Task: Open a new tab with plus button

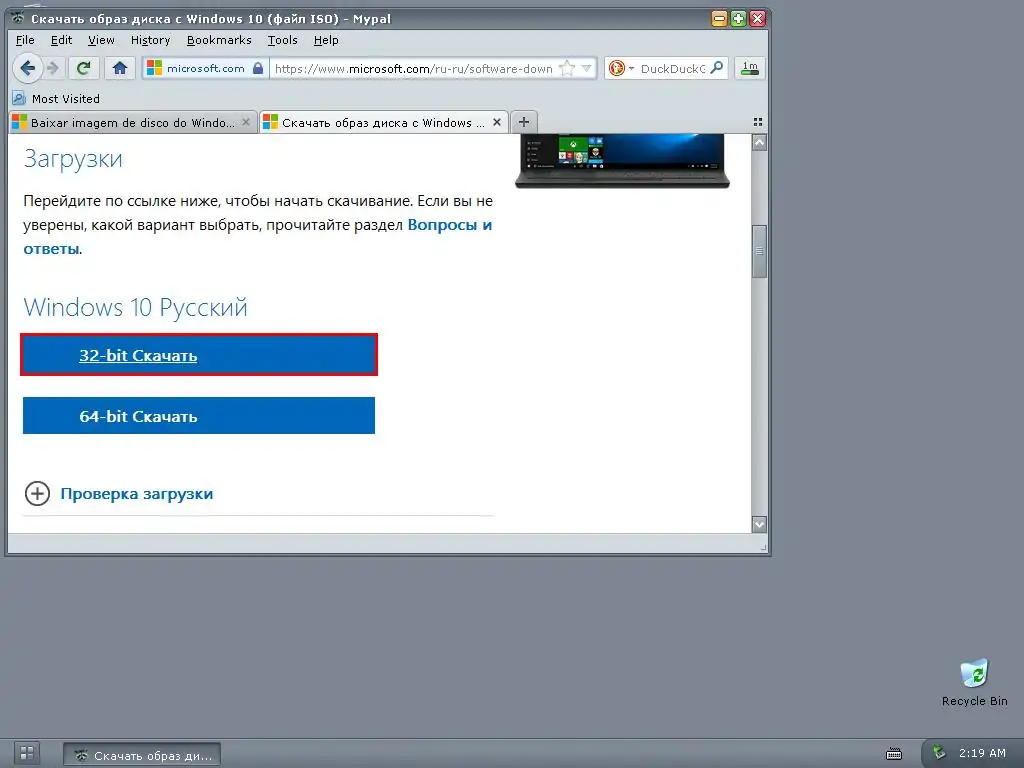Action: point(524,122)
